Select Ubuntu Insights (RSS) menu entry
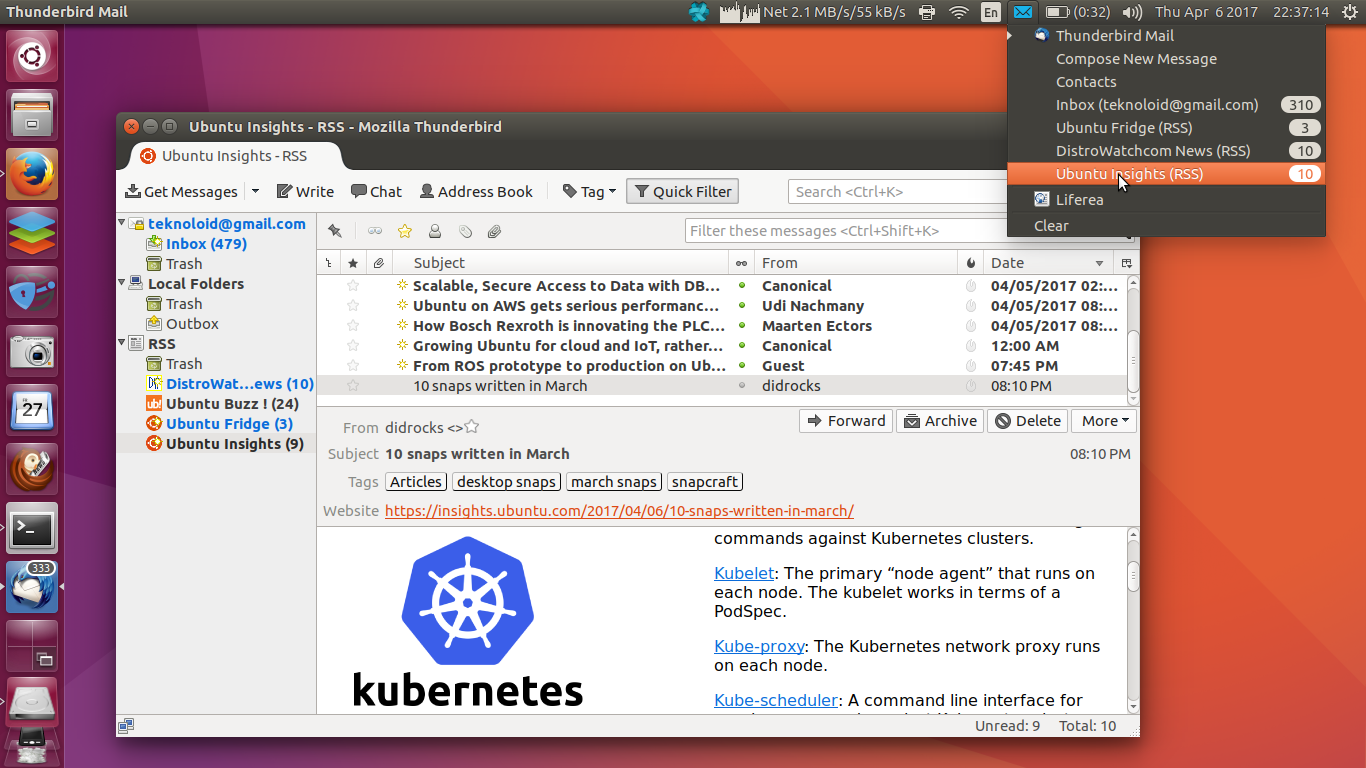This screenshot has width=1366, height=768. [x=1166, y=174]
